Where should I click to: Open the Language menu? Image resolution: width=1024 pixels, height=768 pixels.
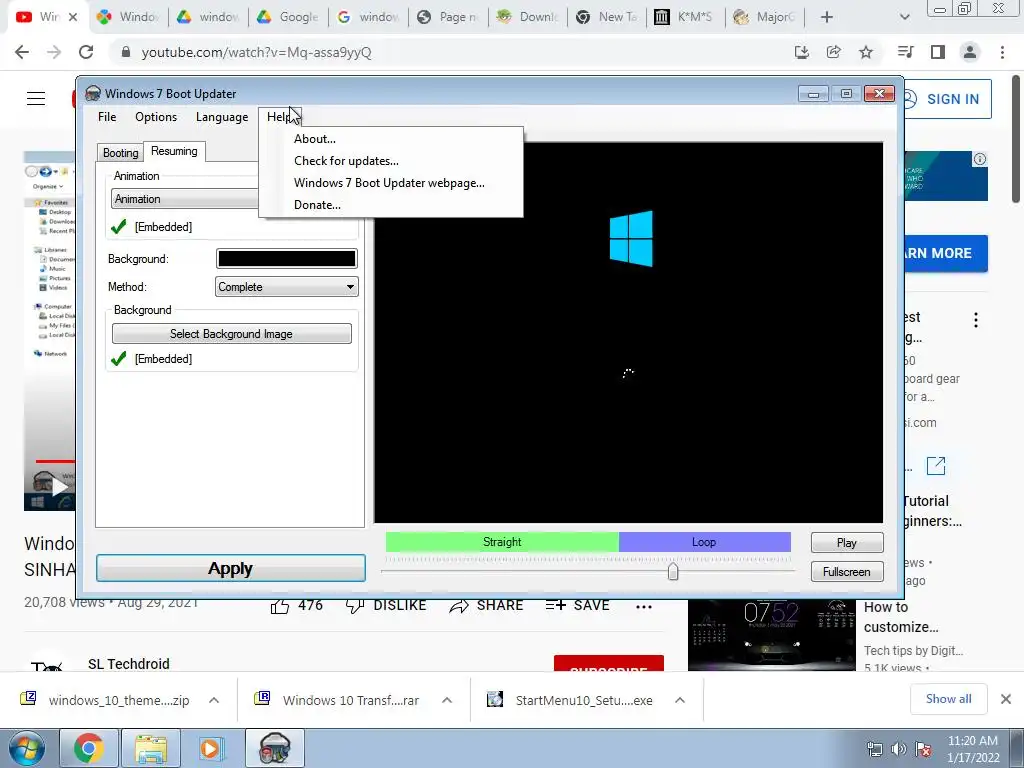click(222, 117)
